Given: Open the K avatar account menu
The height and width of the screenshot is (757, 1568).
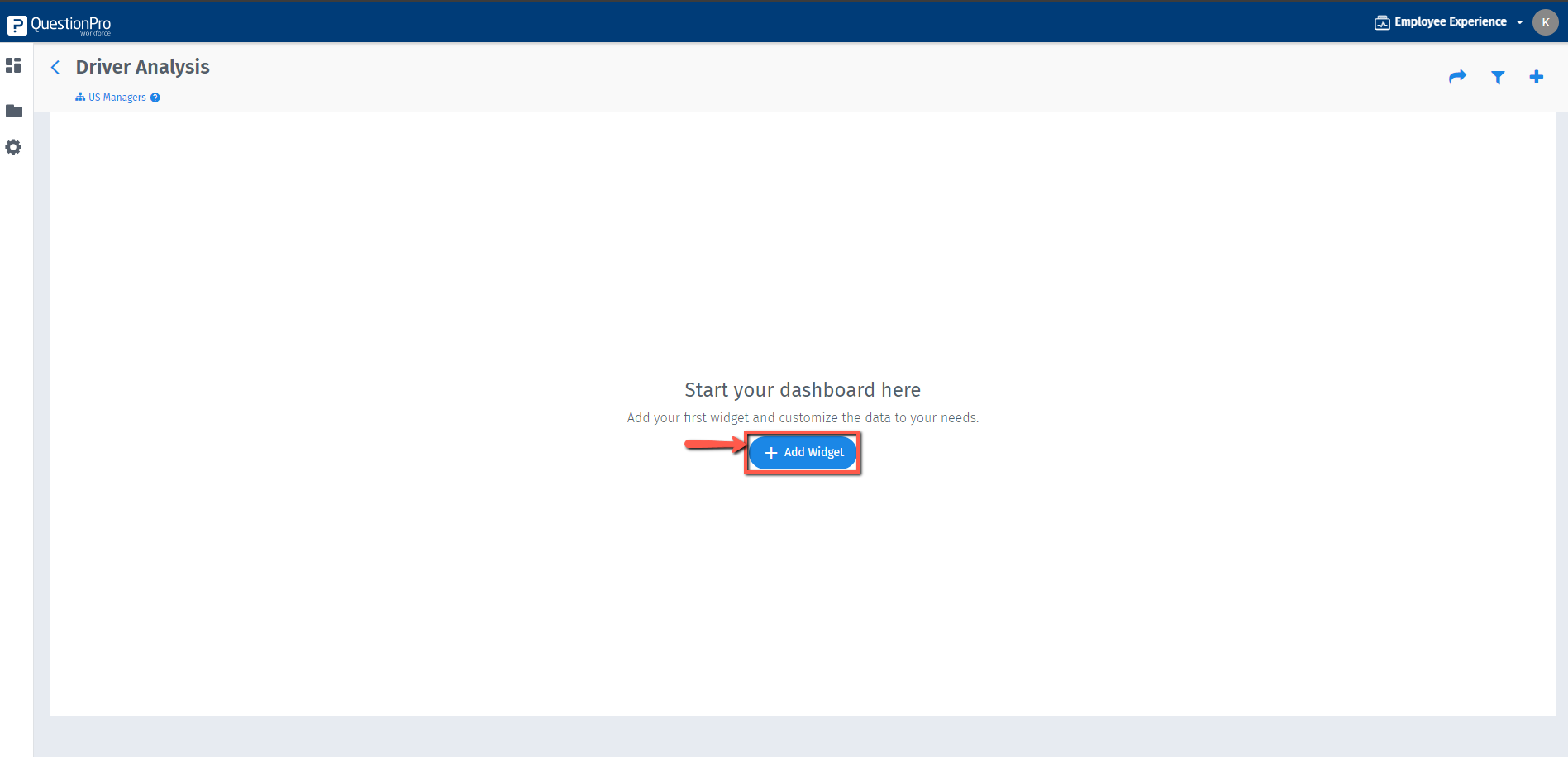Looking at the screenshot, I should pos(1545,21).
